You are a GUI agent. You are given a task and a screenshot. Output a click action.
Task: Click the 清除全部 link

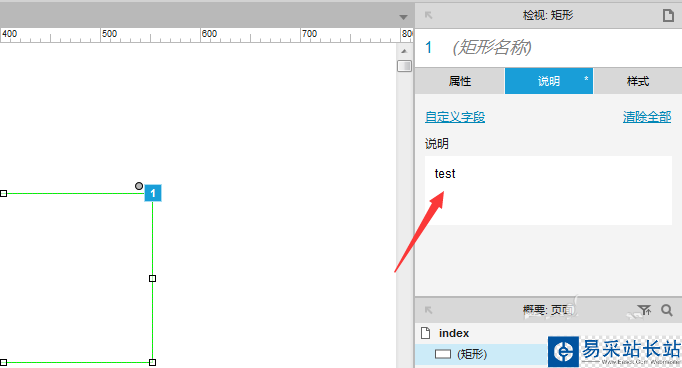(x=647, y=117)
